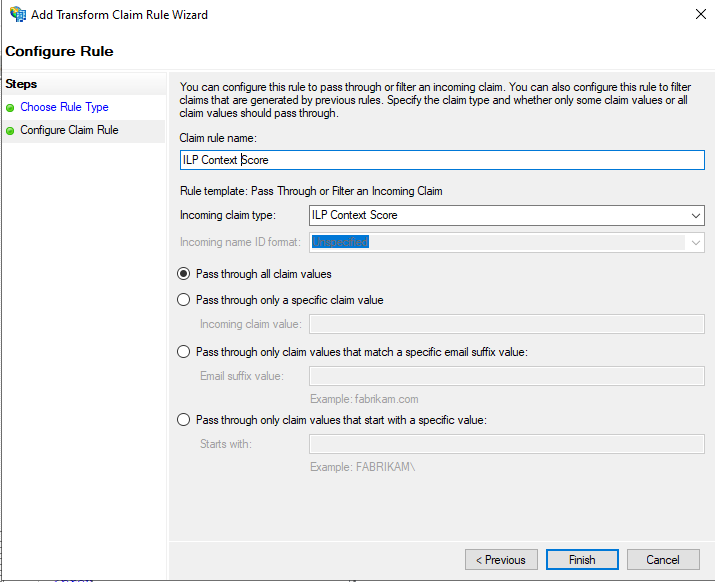Click green bullet beside Choose Rule Type
This screenshot has width=715, height=582.
click(10, 108)
